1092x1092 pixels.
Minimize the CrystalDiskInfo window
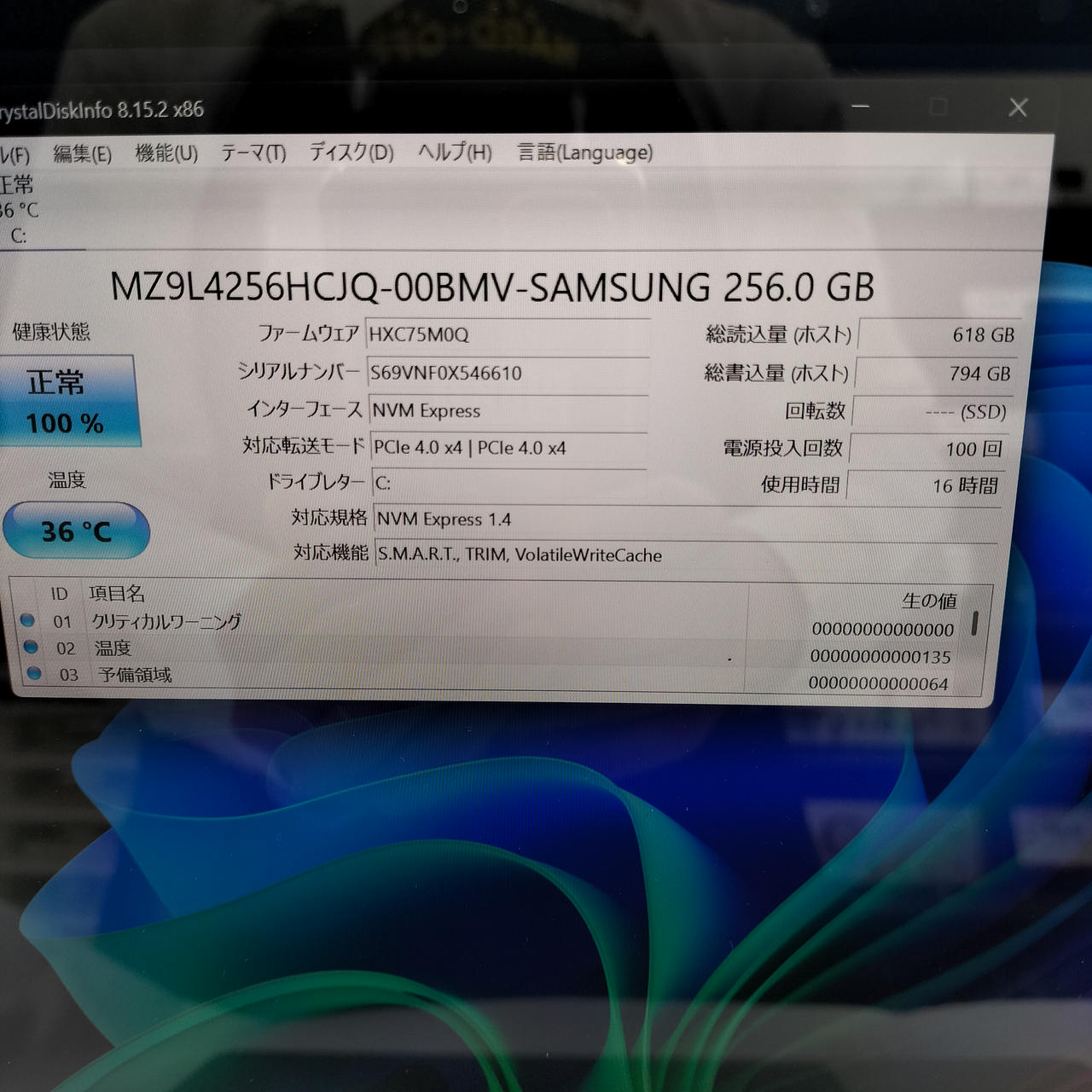tap(861, 107)
